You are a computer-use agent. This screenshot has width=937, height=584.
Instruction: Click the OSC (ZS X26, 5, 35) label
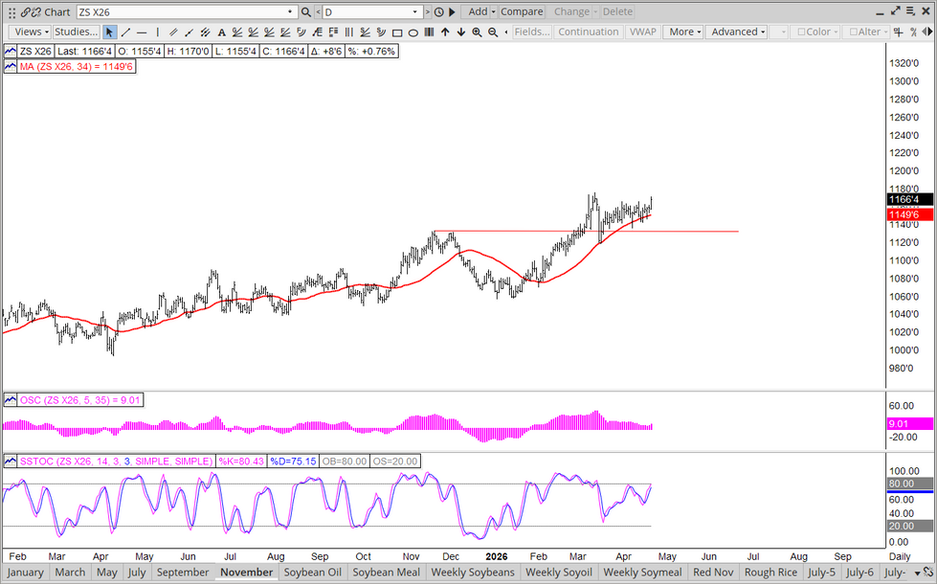click(x=81, y=400)
